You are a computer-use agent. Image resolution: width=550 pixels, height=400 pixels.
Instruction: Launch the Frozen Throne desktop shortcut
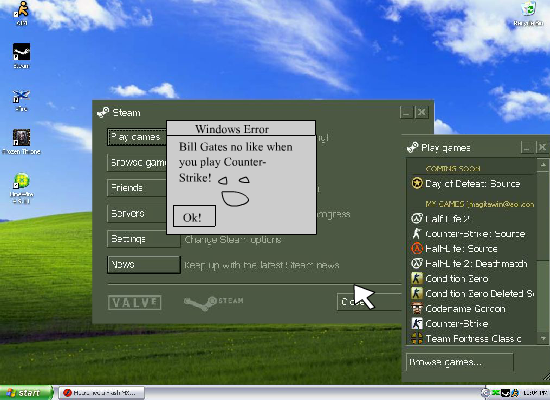[21, 139]
